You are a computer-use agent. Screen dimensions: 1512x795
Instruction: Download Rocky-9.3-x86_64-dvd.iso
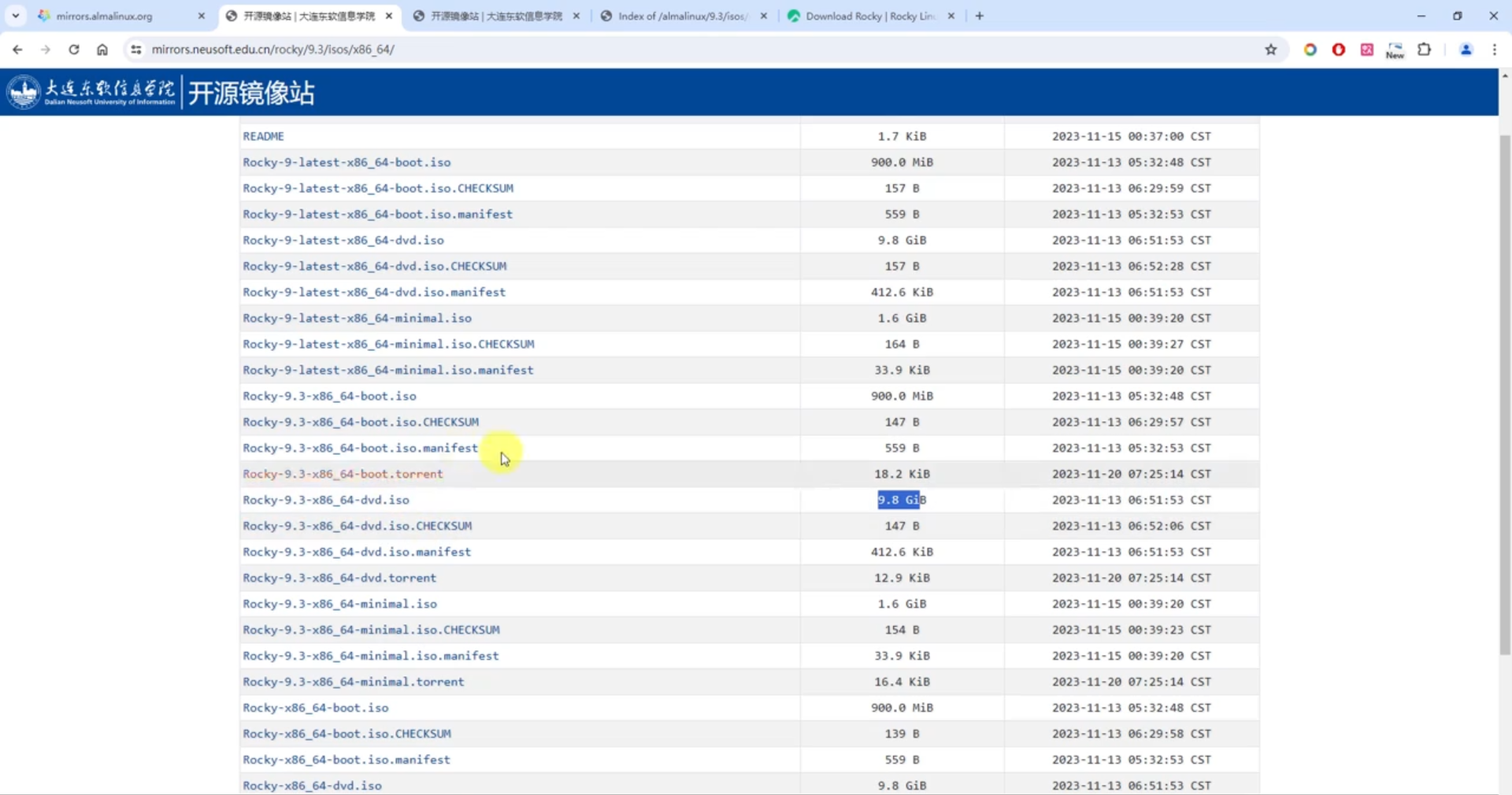pos(326,500)
